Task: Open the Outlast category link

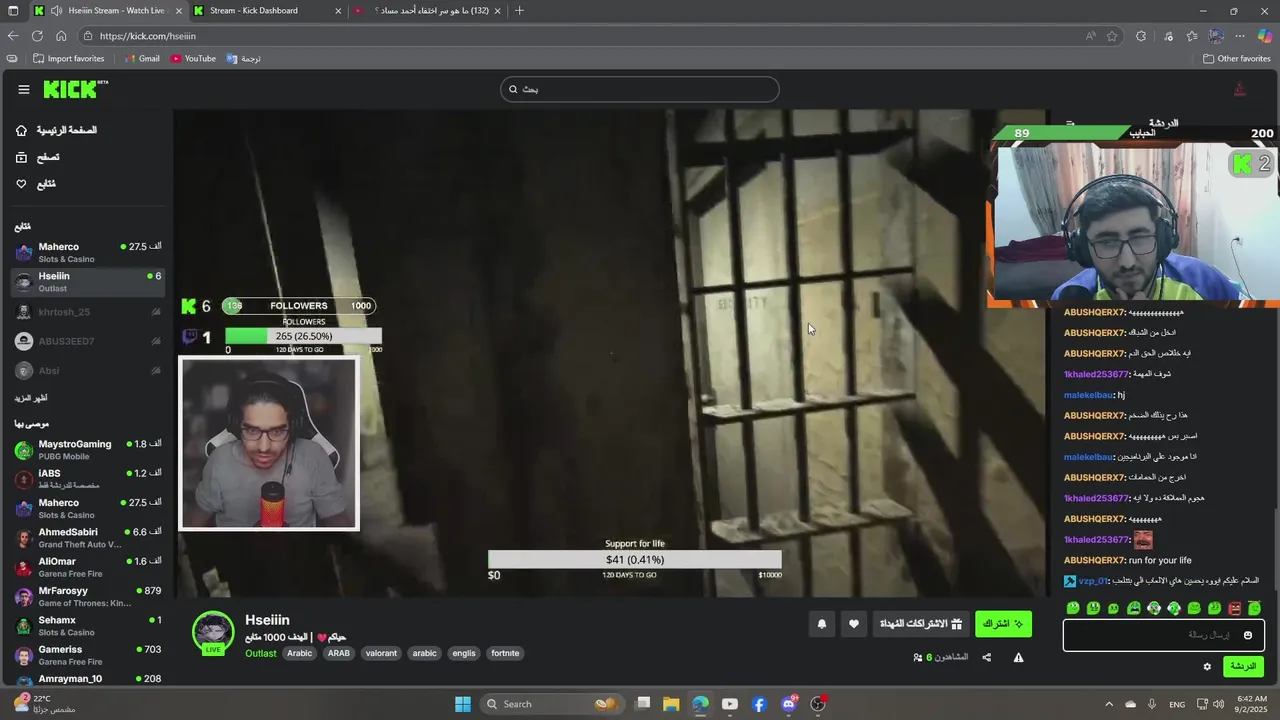Action: (x=261, y=654)
